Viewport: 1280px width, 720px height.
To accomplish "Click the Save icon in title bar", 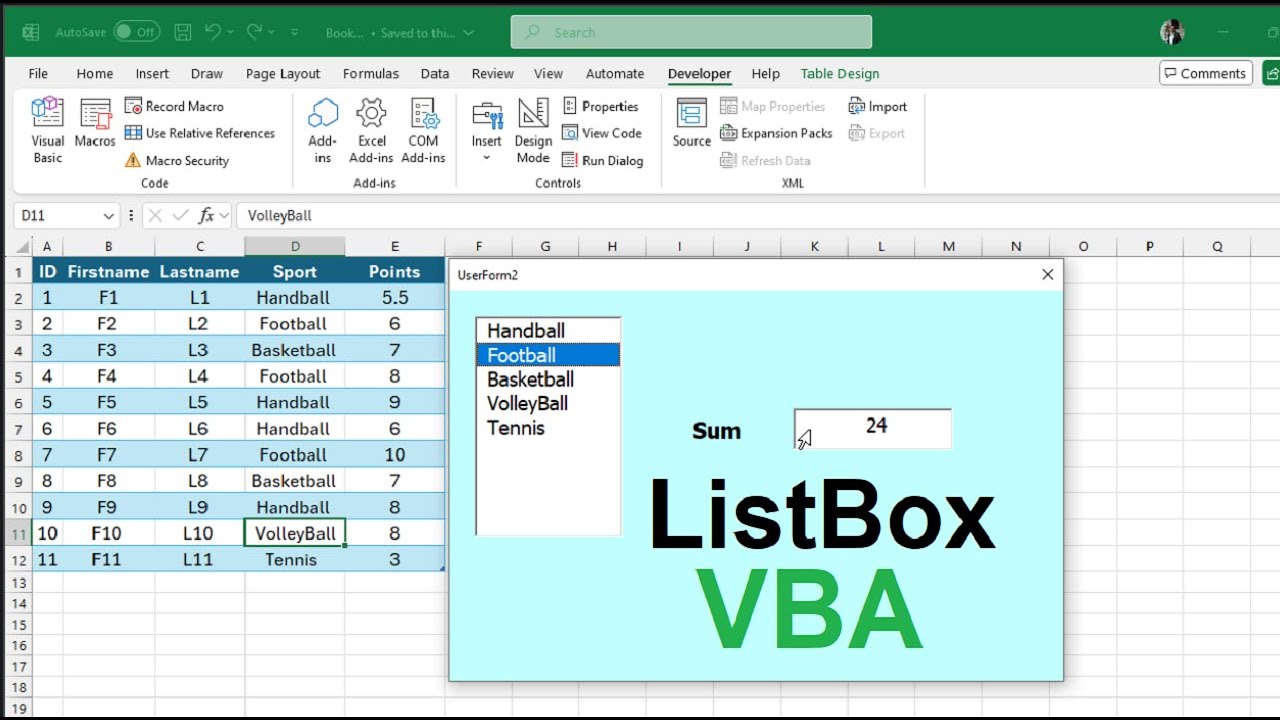I will tap(182, 32).
